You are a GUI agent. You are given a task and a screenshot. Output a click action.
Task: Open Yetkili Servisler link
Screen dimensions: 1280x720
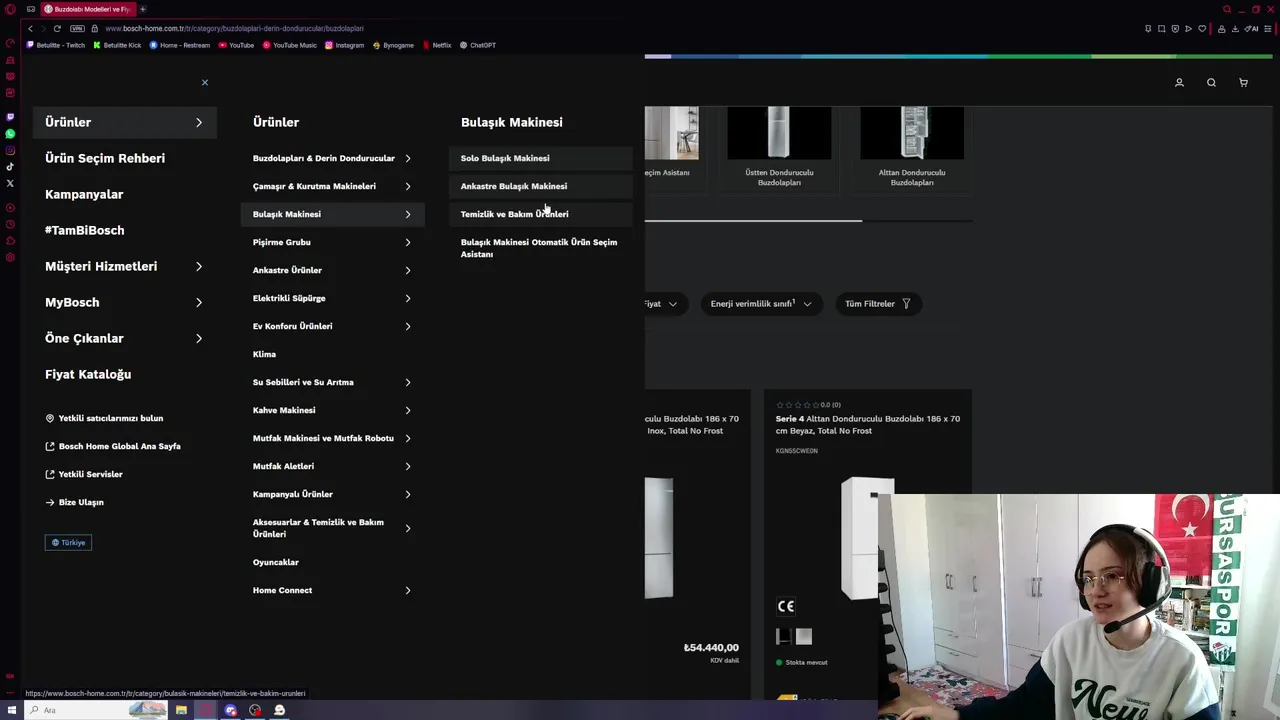(x=84, y=474)
